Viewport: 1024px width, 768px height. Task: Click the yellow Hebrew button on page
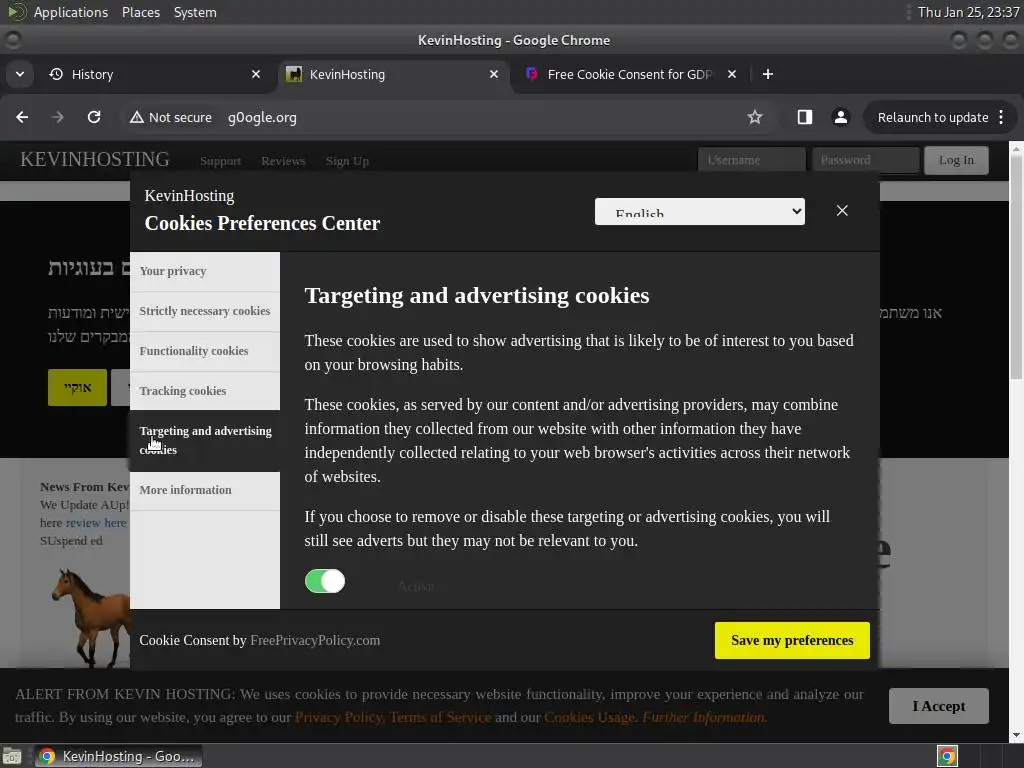pos(77,387)
